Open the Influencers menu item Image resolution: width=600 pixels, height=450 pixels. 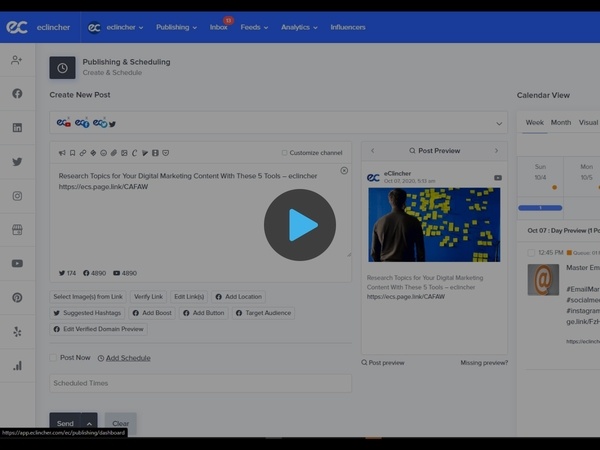[348, 27]
